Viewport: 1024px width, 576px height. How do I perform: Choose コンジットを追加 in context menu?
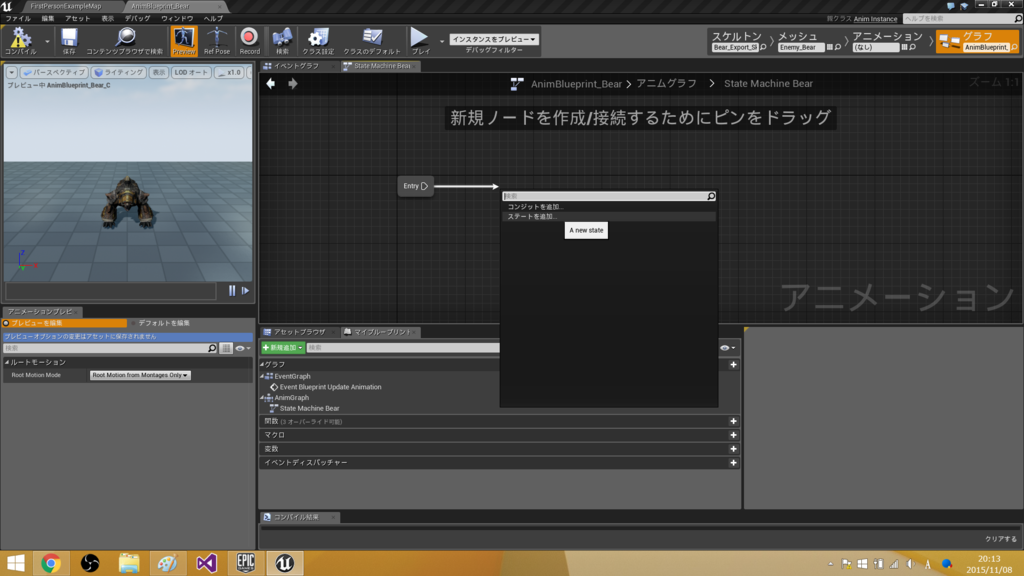pyautogui.click(x=609, y=206)
